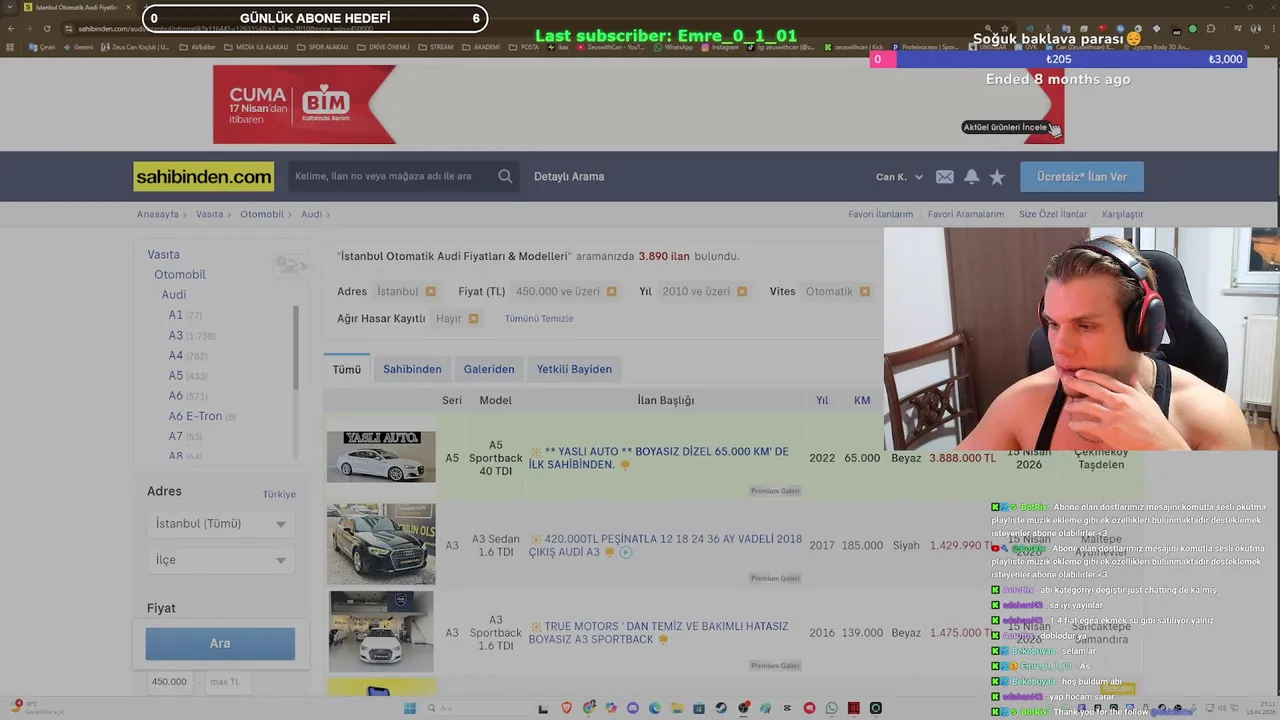
Task: Open the İlçe district dropdown
Action: tap(220, 560)
